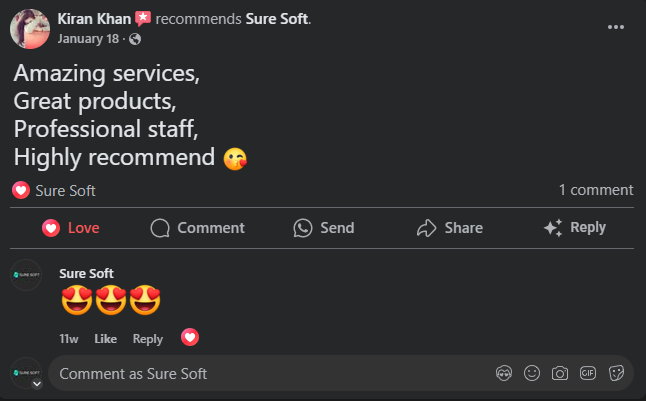The image size is (646, 401).
Task: Open the three-dot post options menu
Action: (617, 27)
